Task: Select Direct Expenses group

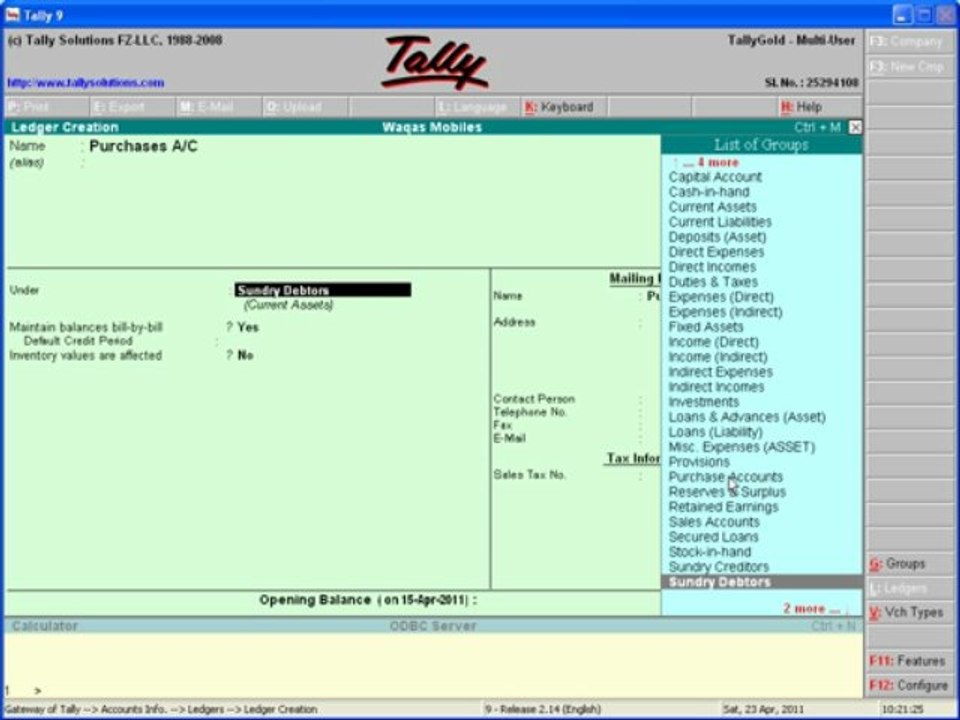Action: click(716, 252)
